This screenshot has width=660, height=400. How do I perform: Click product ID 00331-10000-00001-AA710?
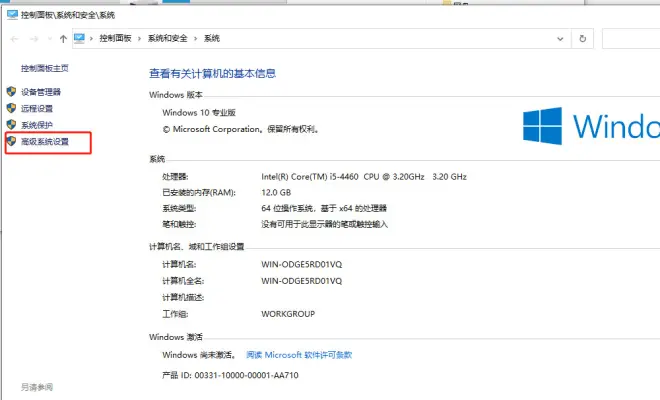[246, 375]
